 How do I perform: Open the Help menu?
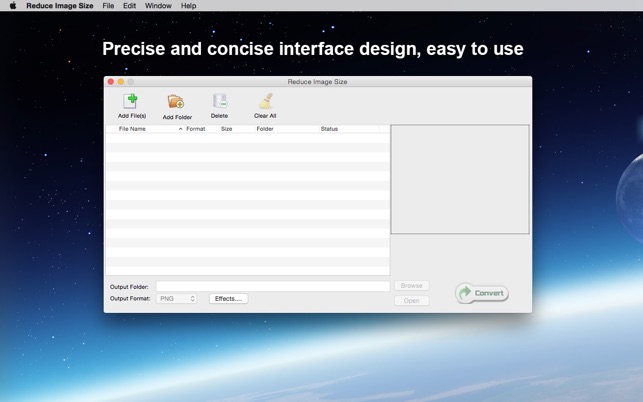[x=189, y=6]
